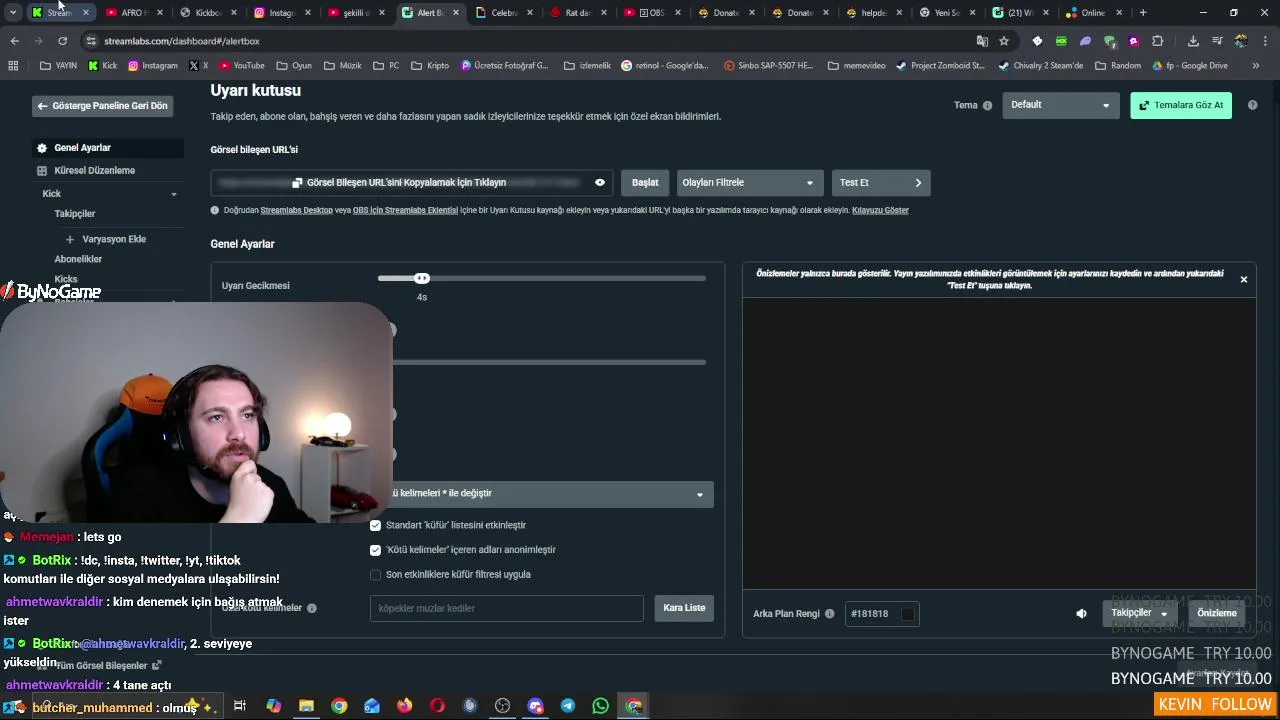Close the preview notice with the X
The image size is (1280, 720).
[1244, 279]
